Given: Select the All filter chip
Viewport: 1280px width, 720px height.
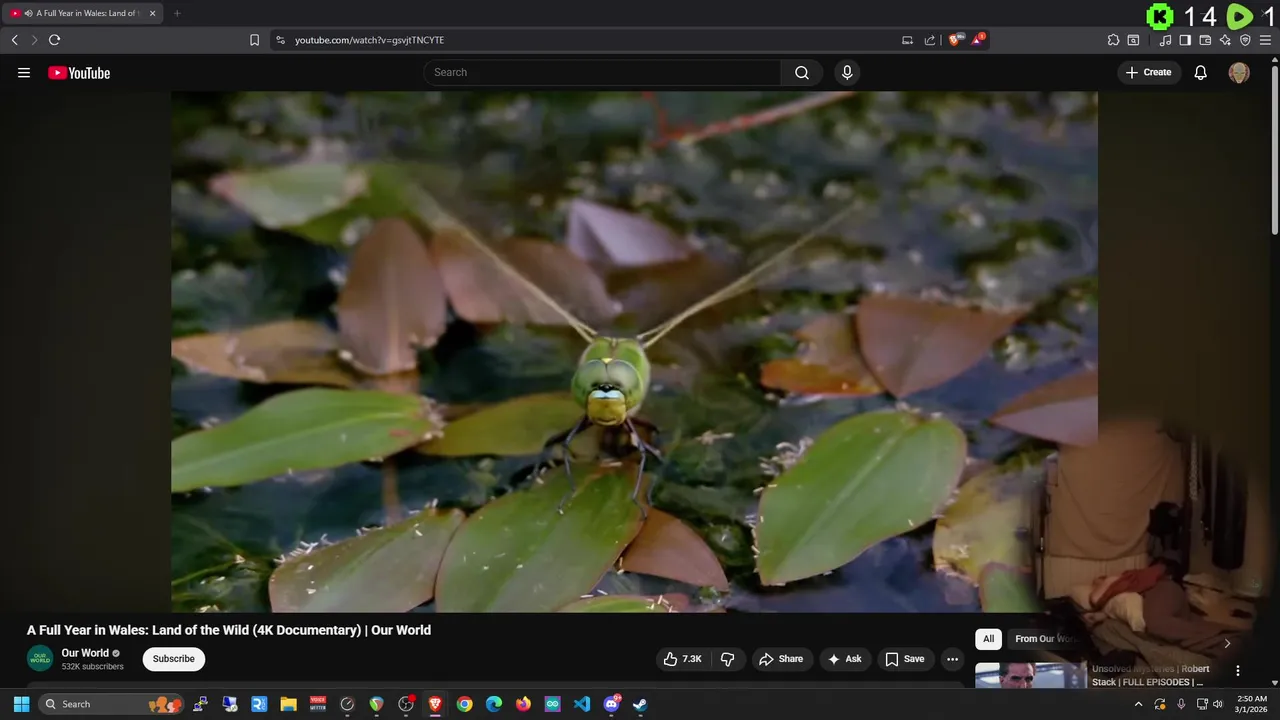Looking at the screenshot, I should click(988, 639).
